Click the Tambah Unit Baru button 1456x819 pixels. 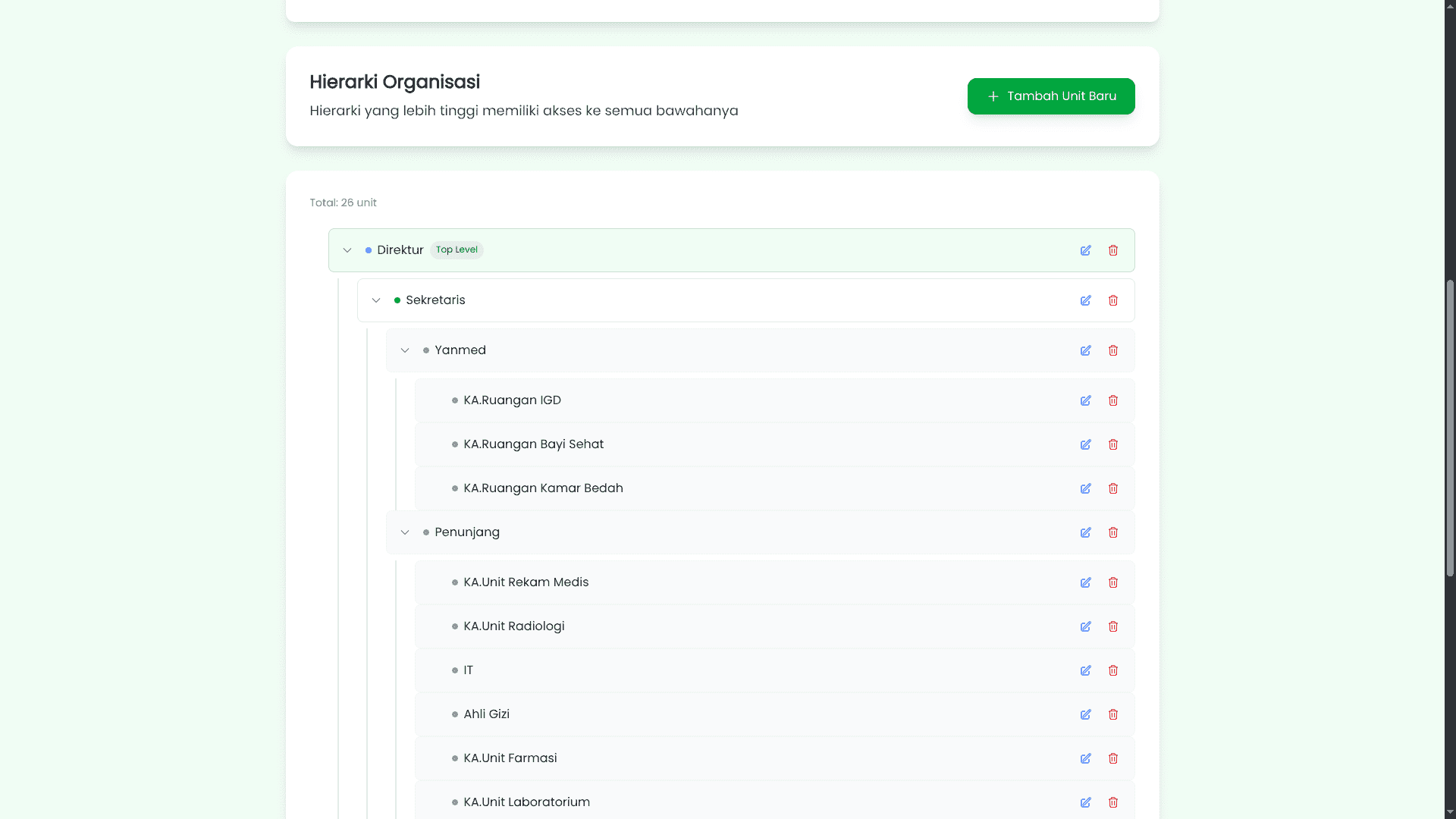1051,96
